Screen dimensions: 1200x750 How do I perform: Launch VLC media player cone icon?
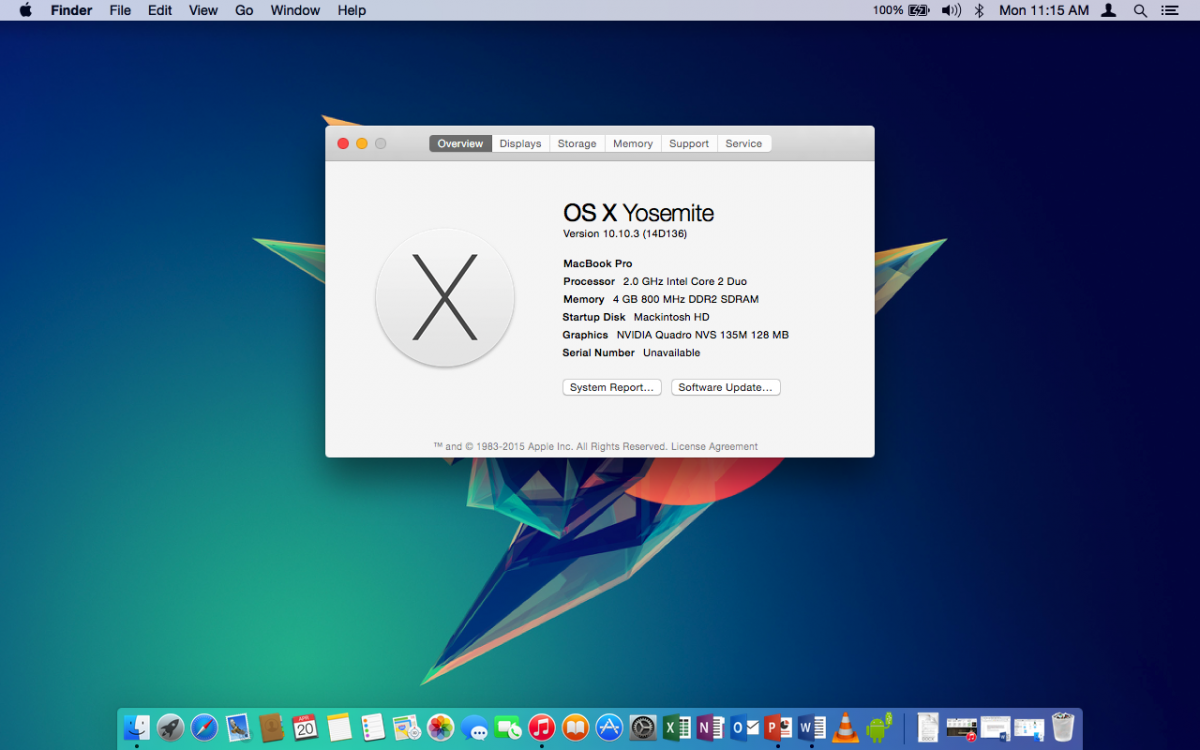(845, 727)
